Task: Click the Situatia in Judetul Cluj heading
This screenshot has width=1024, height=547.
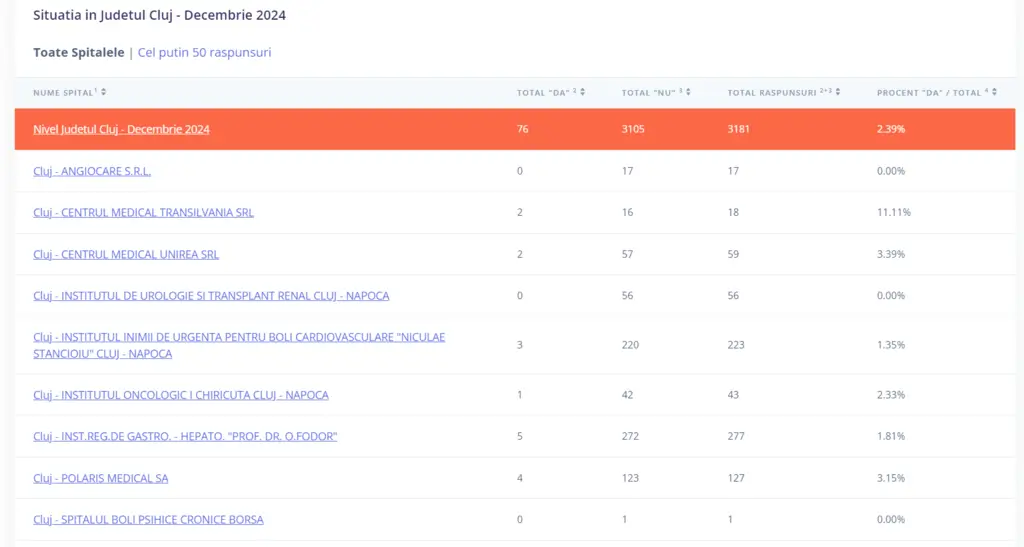Action: click(x=159, y=15)
